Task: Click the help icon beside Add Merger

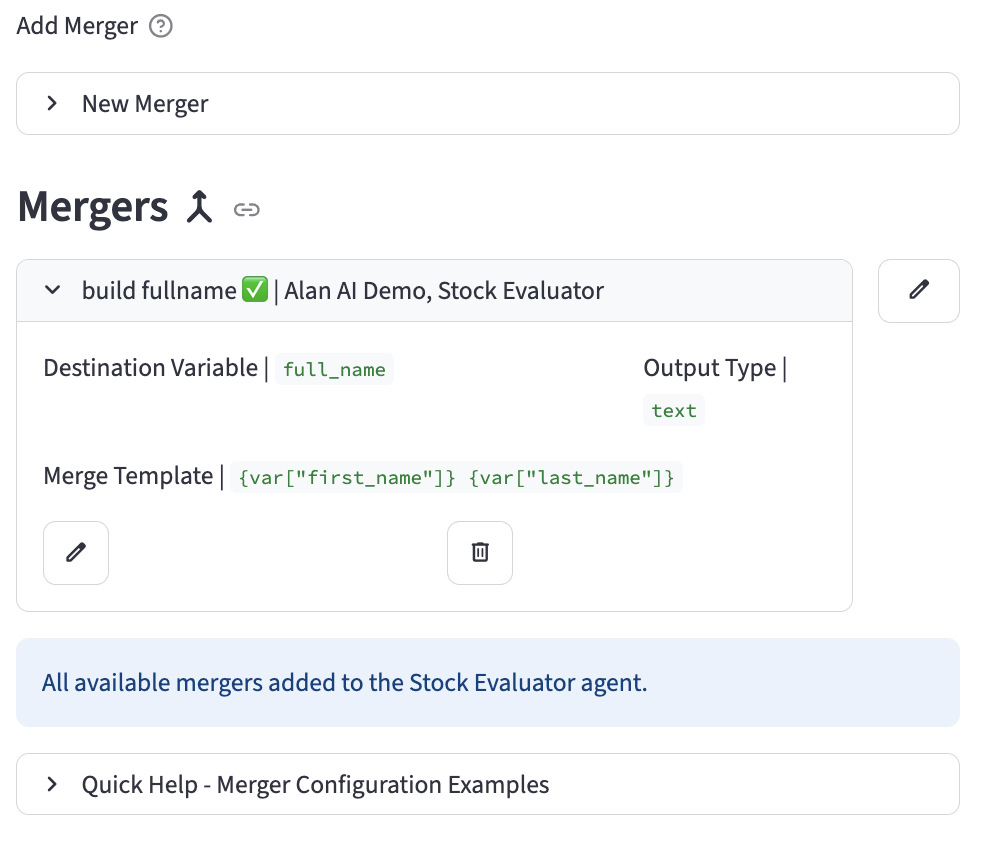Action: (x=160, y=26)
